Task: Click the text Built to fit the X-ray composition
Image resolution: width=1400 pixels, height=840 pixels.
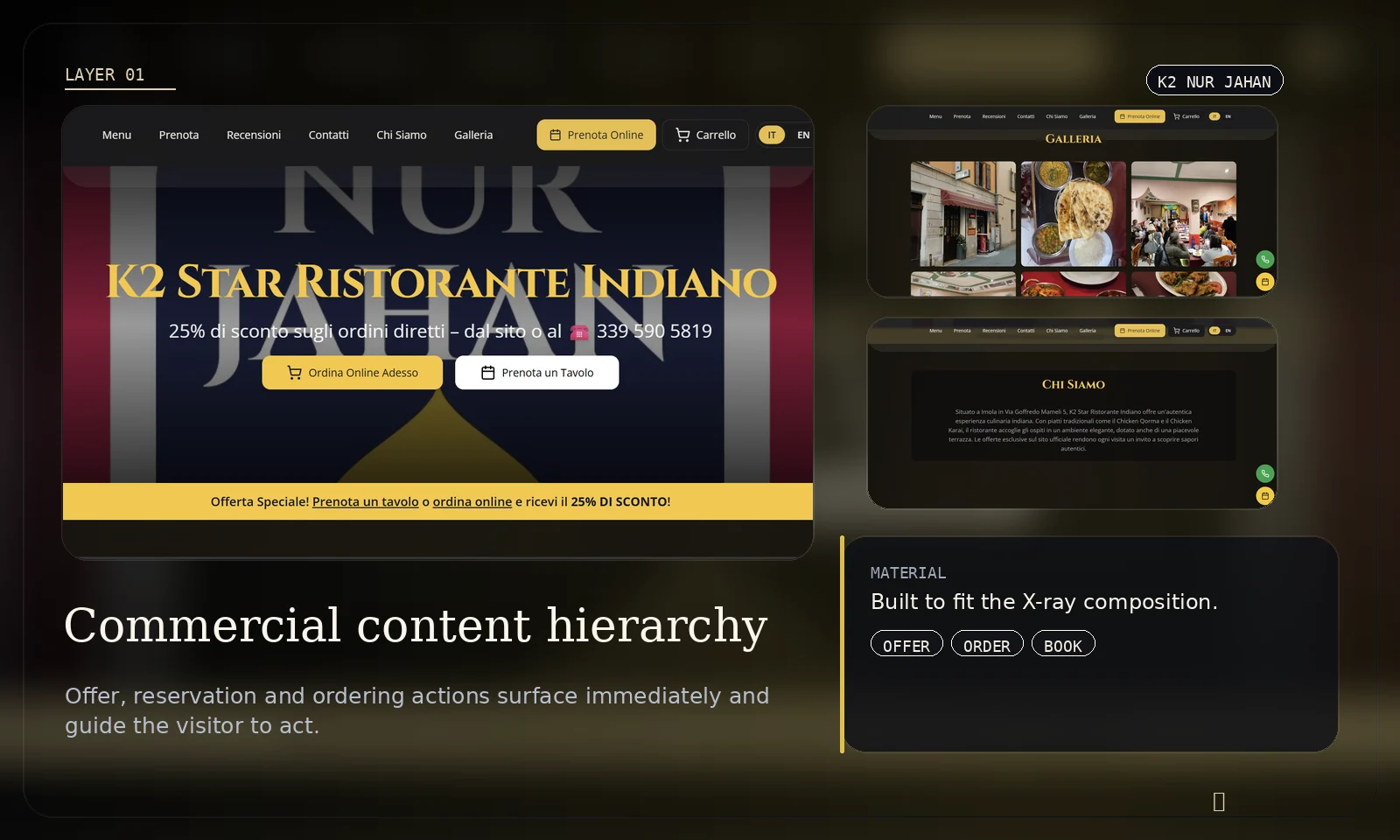Action: click(x=1044, y=602)
